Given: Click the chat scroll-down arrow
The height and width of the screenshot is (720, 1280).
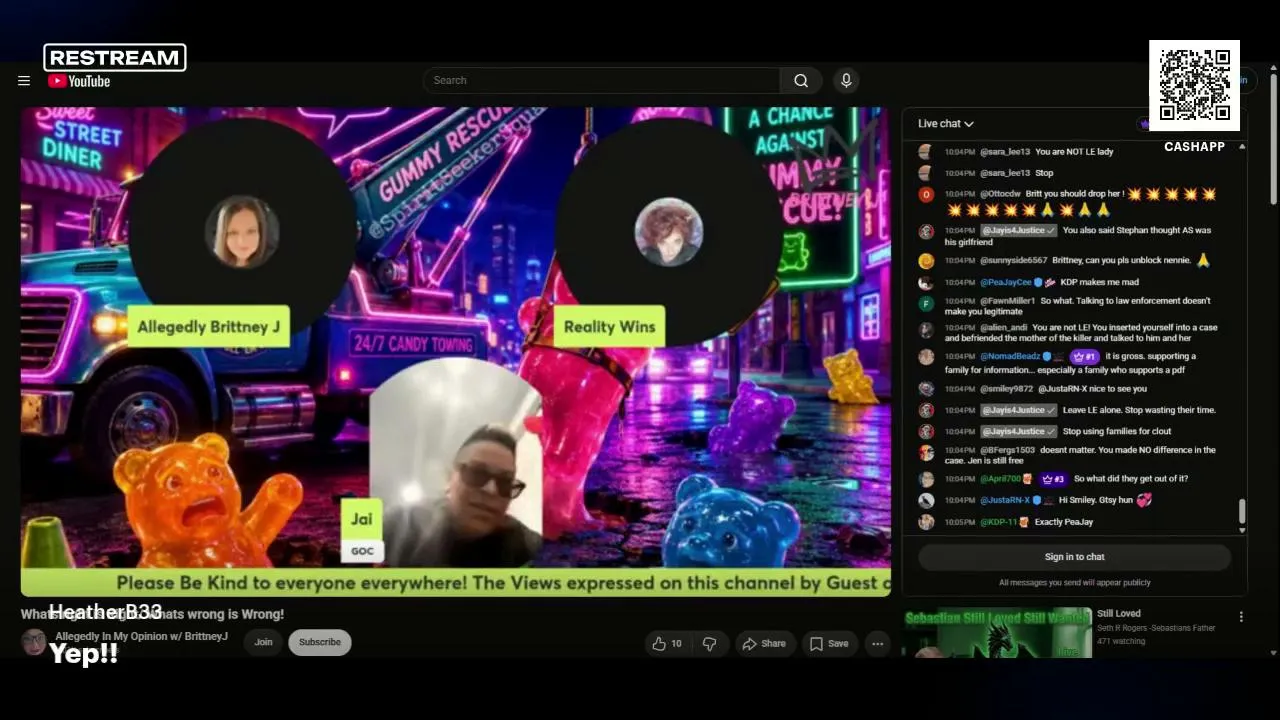Looking at the screenshot, I should (x=1242, y=530).
